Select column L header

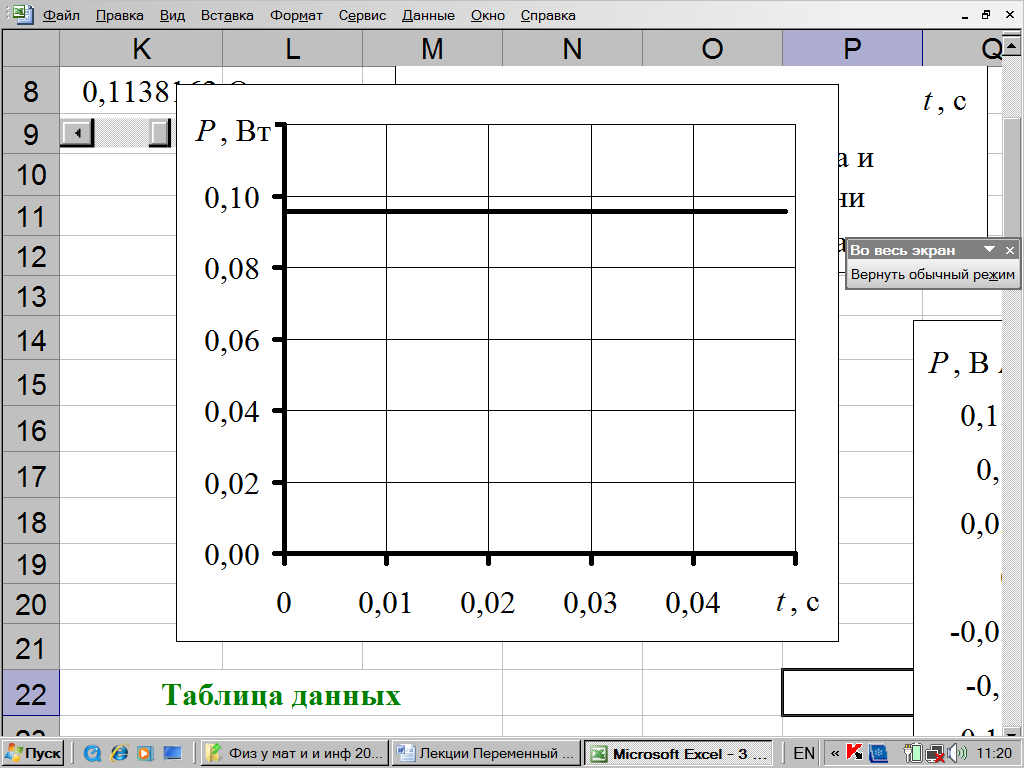coord(293,48)
